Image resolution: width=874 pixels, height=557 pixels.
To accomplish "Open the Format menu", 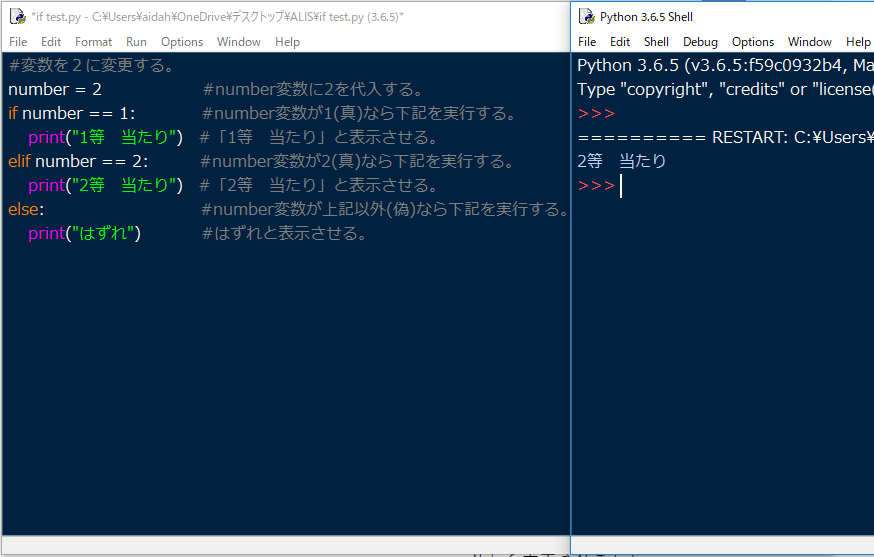I will click(93, 42).
